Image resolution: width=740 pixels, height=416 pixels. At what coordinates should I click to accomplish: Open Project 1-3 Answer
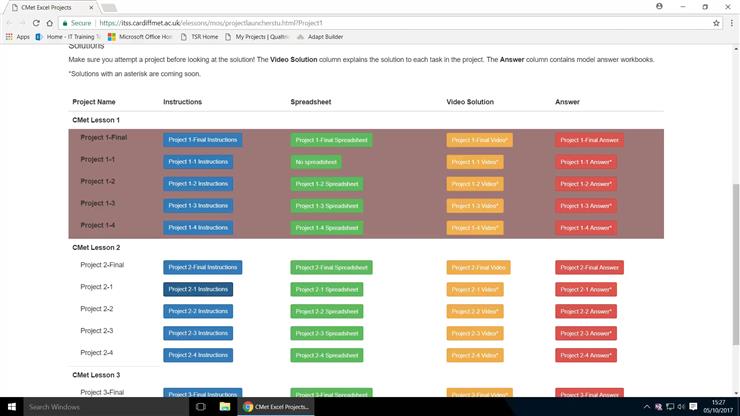tap(586, 206)
